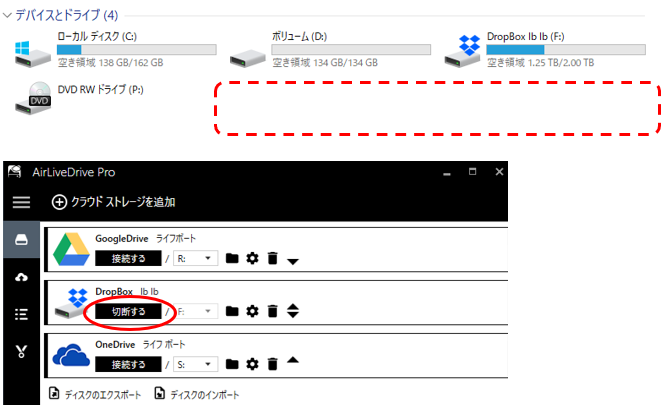Collapse the デバイスとドライブ section

7,15
